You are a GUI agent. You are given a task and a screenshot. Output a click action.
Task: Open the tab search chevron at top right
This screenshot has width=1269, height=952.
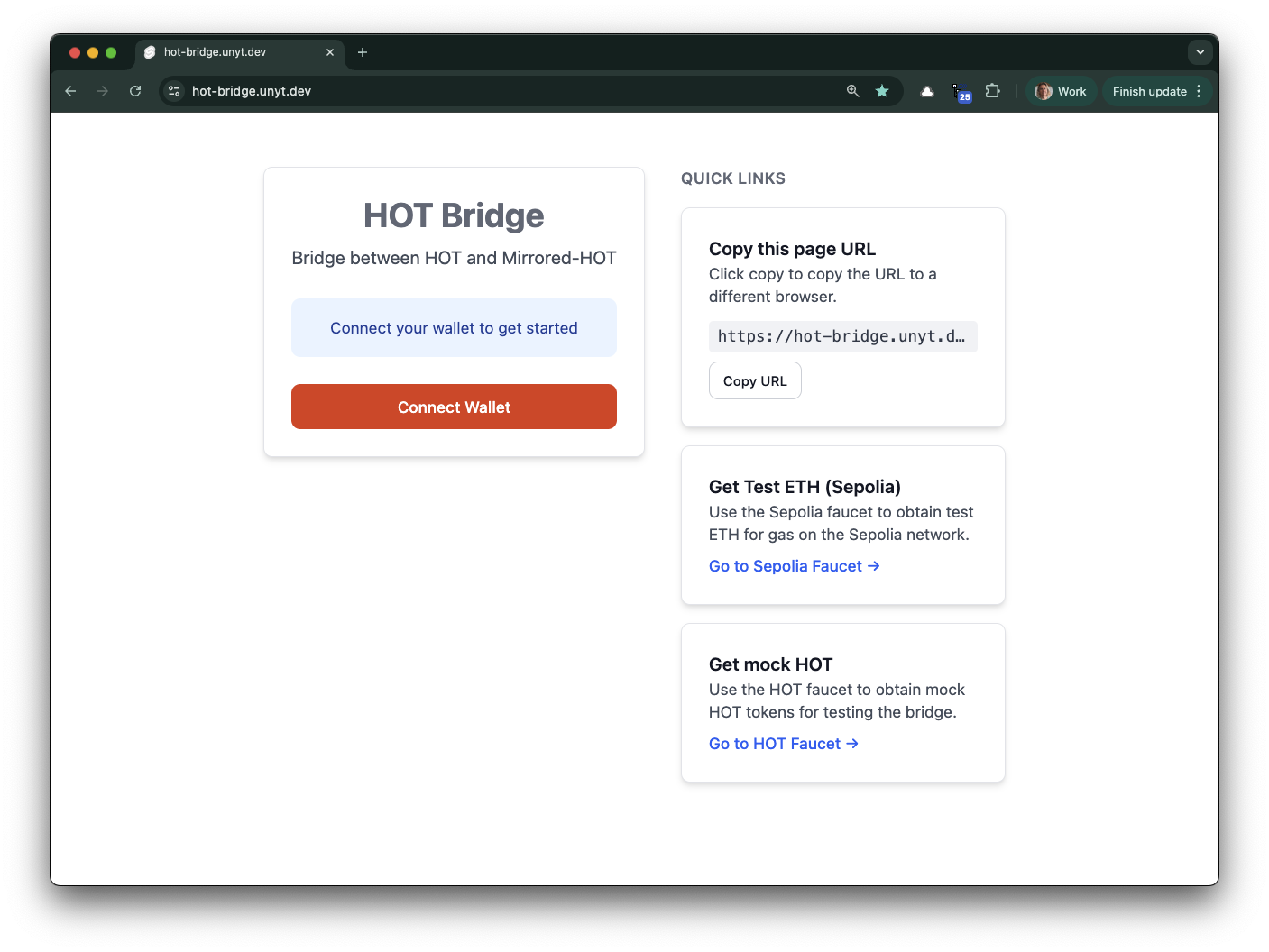(1200, 52)
